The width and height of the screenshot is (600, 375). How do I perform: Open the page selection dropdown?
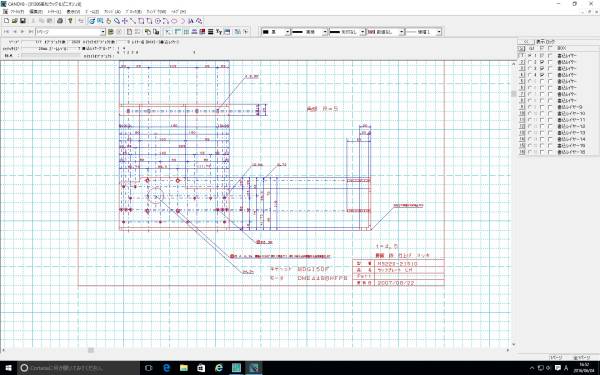[x=103, y=32]
